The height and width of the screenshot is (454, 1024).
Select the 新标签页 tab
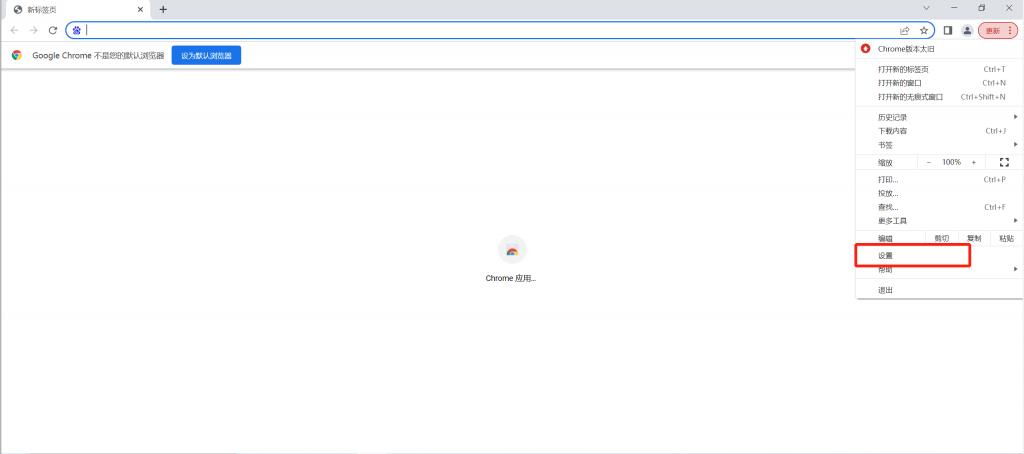[77, 10]
